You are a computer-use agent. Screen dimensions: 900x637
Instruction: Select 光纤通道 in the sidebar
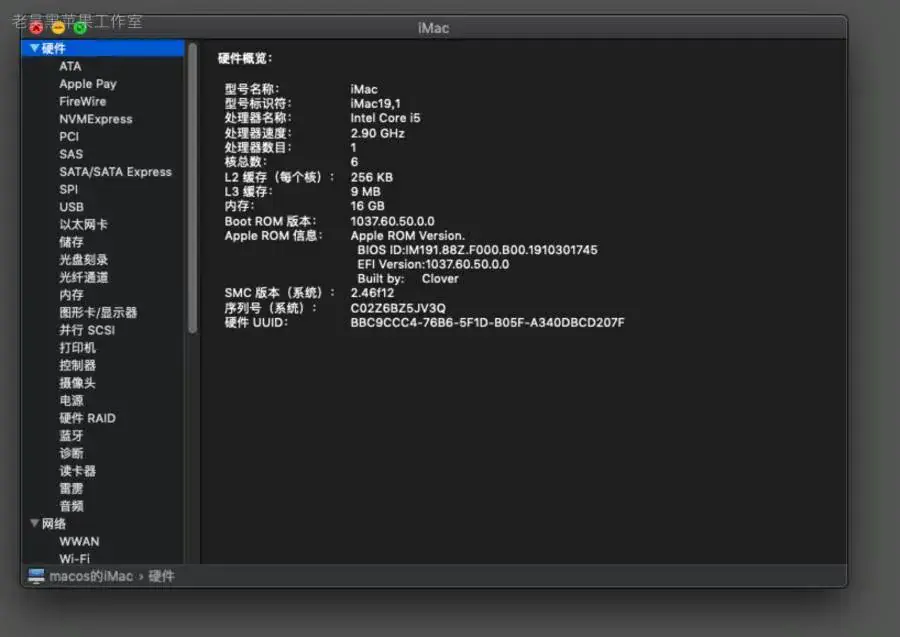tap(83, 277)
